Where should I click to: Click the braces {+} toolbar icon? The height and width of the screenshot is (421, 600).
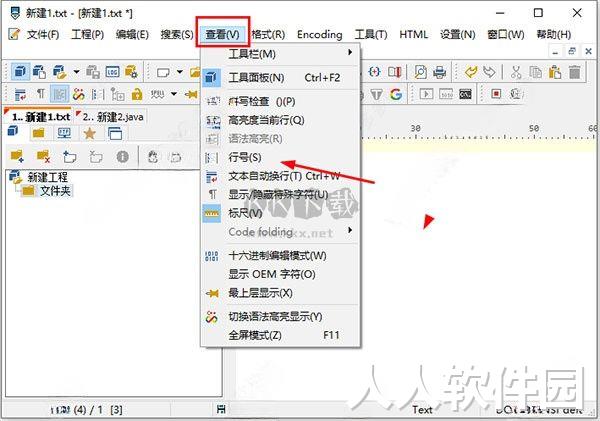pos(374,72)
